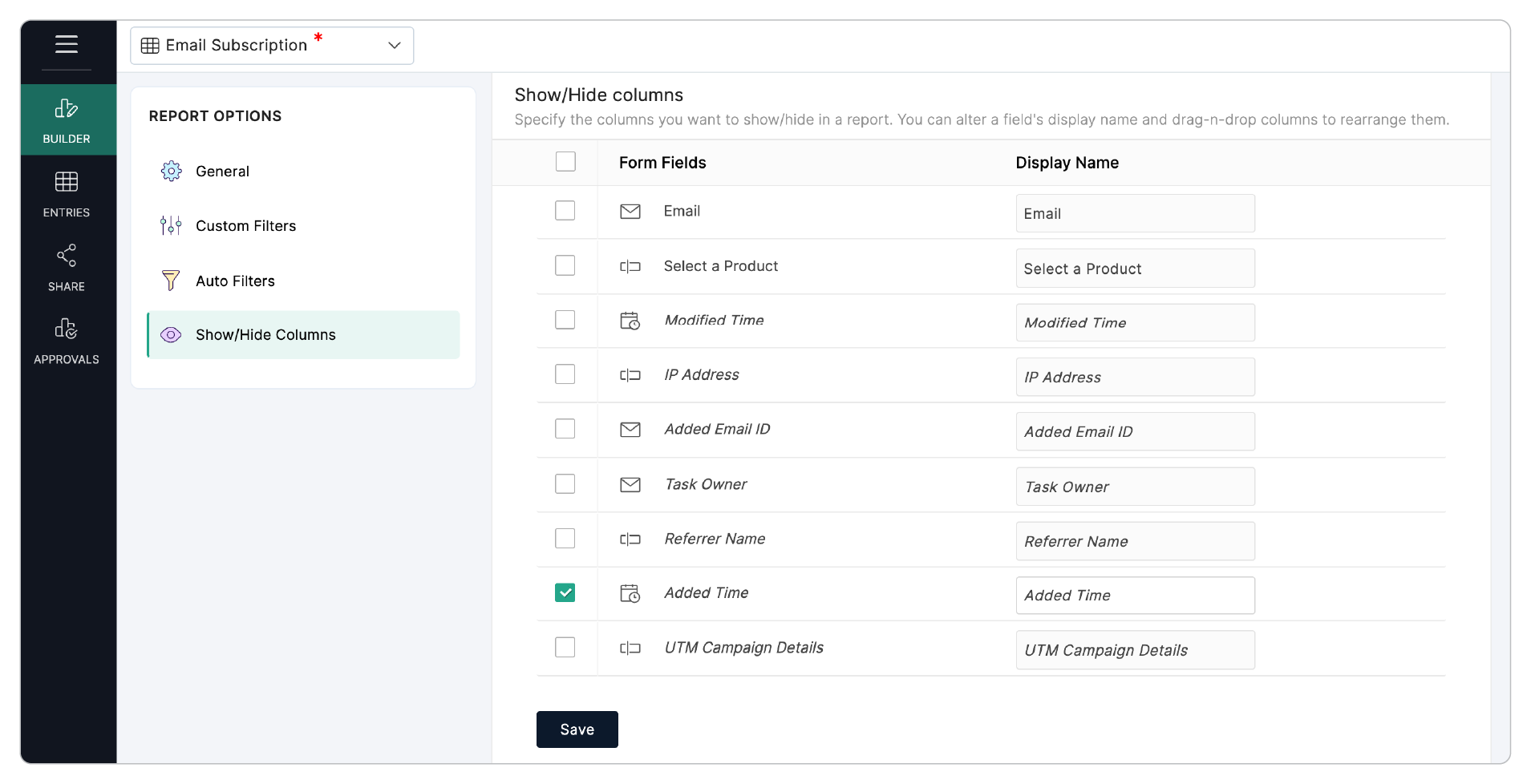Click the Modified Time calendar icon

pyautogui.click(x=630, y=321)
